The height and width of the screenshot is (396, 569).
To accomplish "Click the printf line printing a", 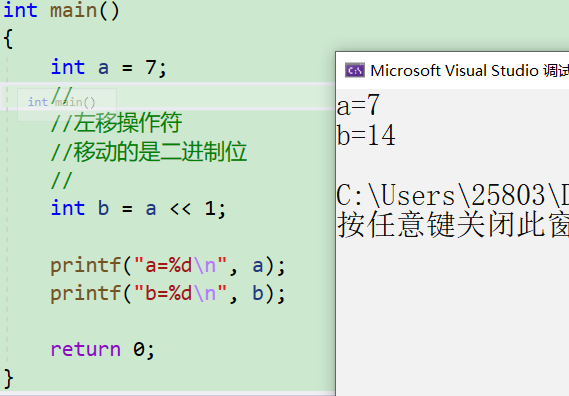I will click(x=168, y=266).
